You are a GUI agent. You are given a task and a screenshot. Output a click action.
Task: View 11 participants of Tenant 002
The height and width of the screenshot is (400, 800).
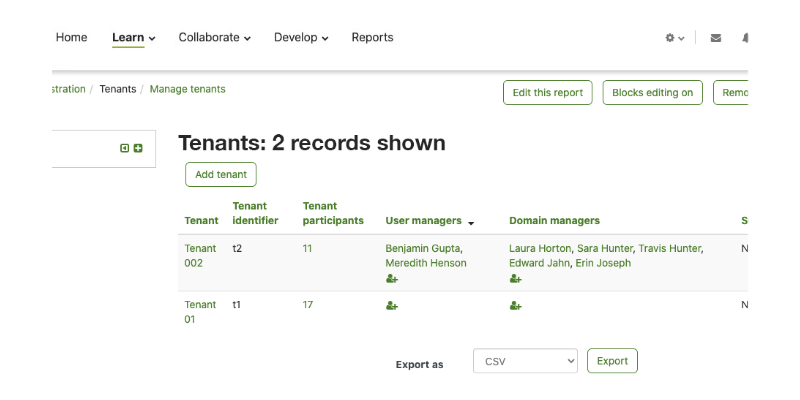307,248
